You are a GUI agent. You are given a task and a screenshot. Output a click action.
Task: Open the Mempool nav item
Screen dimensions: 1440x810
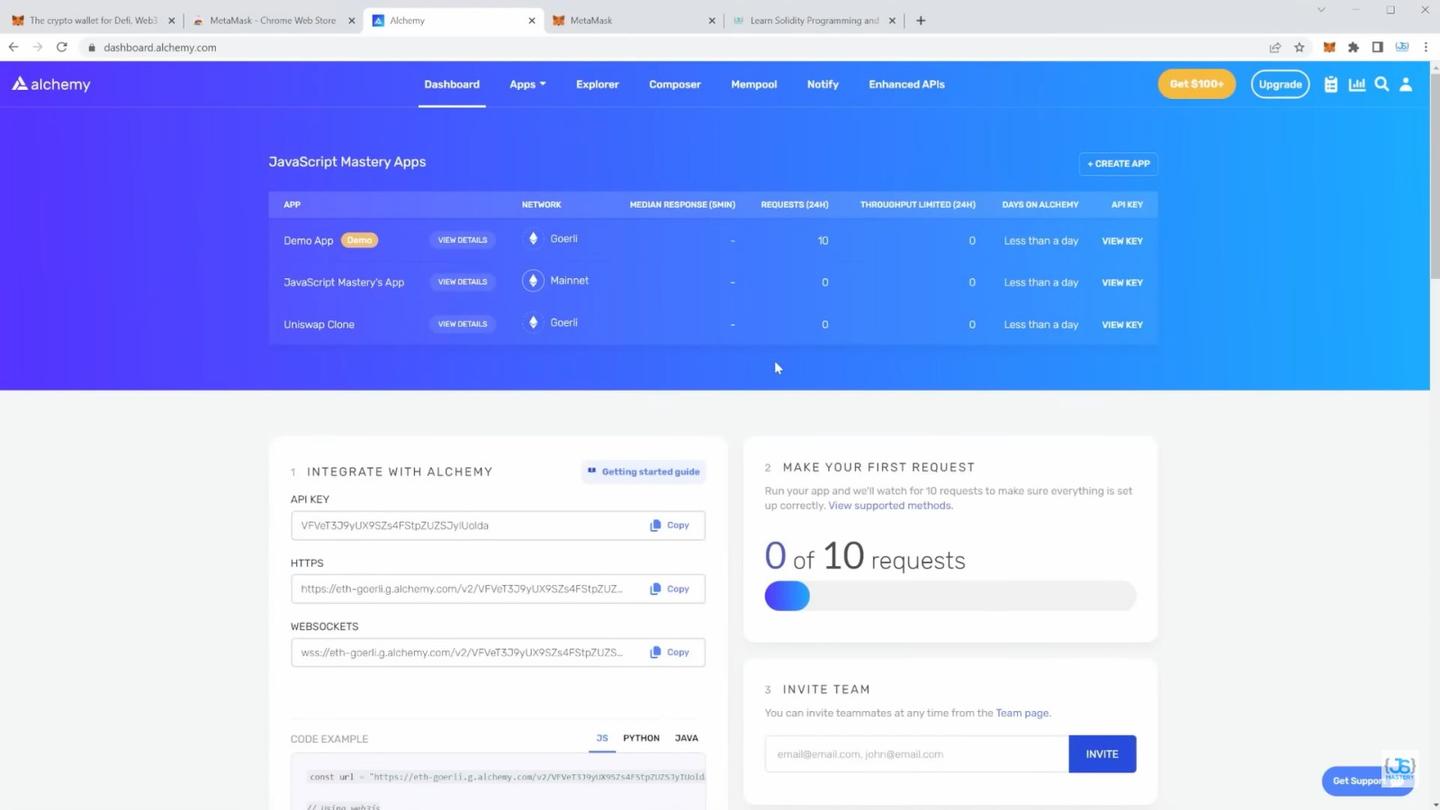[754, 84]
